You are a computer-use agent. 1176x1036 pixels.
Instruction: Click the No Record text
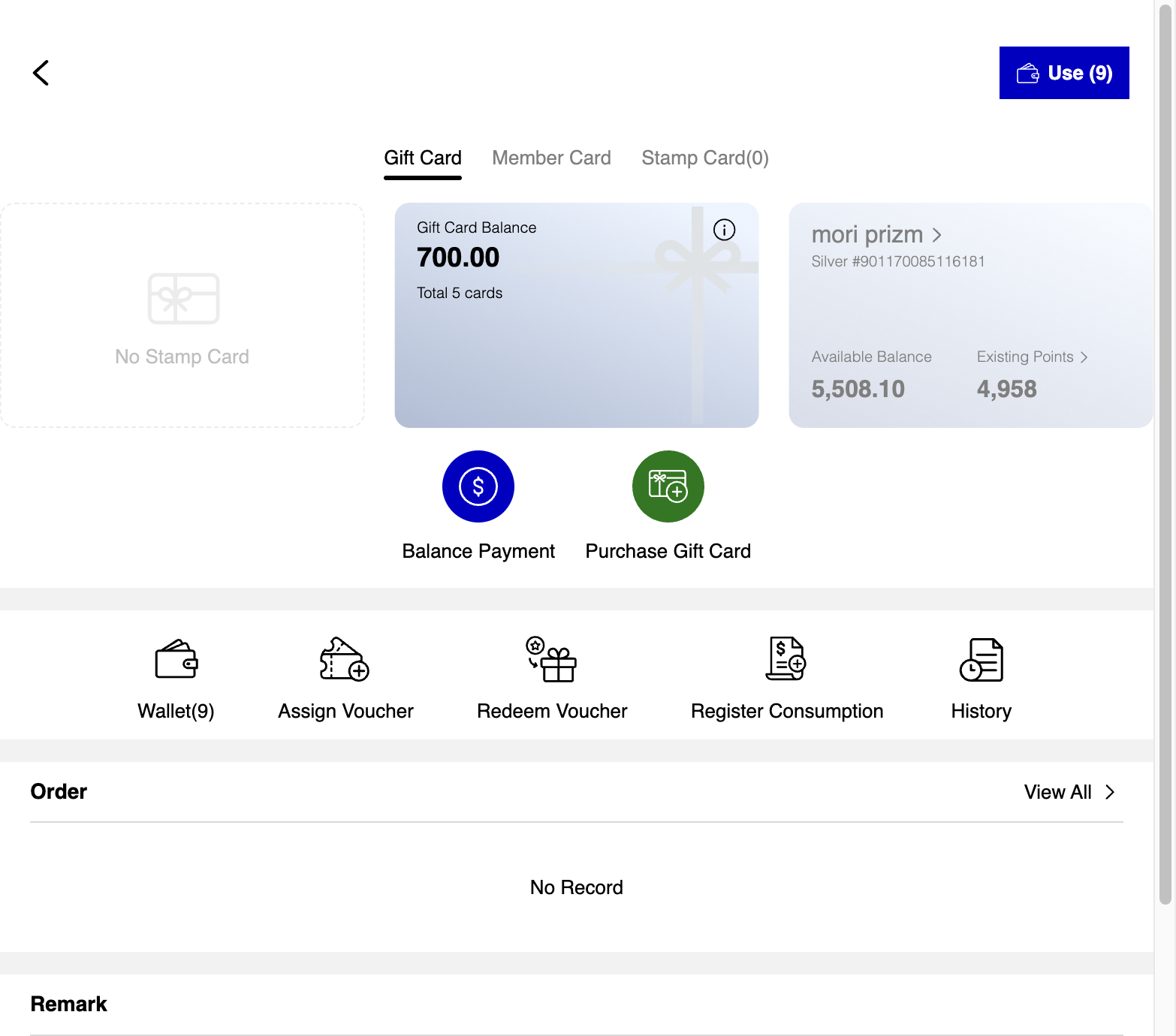click(x=577, y=887)
